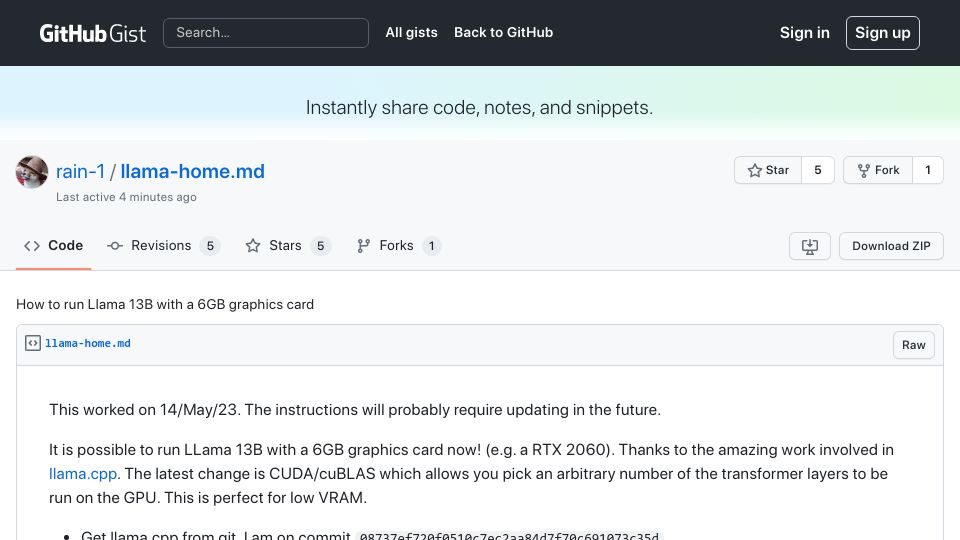
Task: Click the Sign up button
Action: click(882, 33)
